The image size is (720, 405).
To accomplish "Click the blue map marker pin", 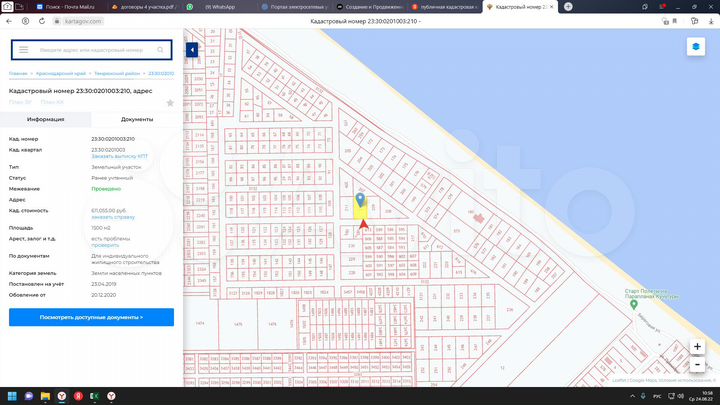I will click(361, 201).
